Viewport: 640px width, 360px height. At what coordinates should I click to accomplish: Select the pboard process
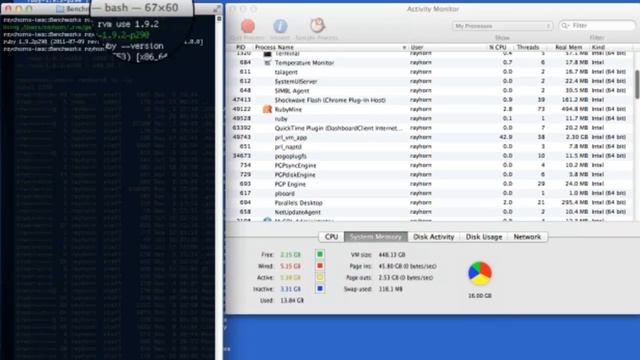click(x=284, y=193)
